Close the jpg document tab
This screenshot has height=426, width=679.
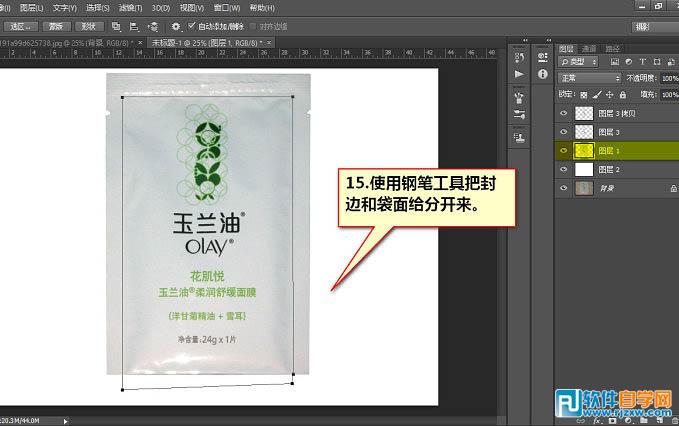click(140, 42)
